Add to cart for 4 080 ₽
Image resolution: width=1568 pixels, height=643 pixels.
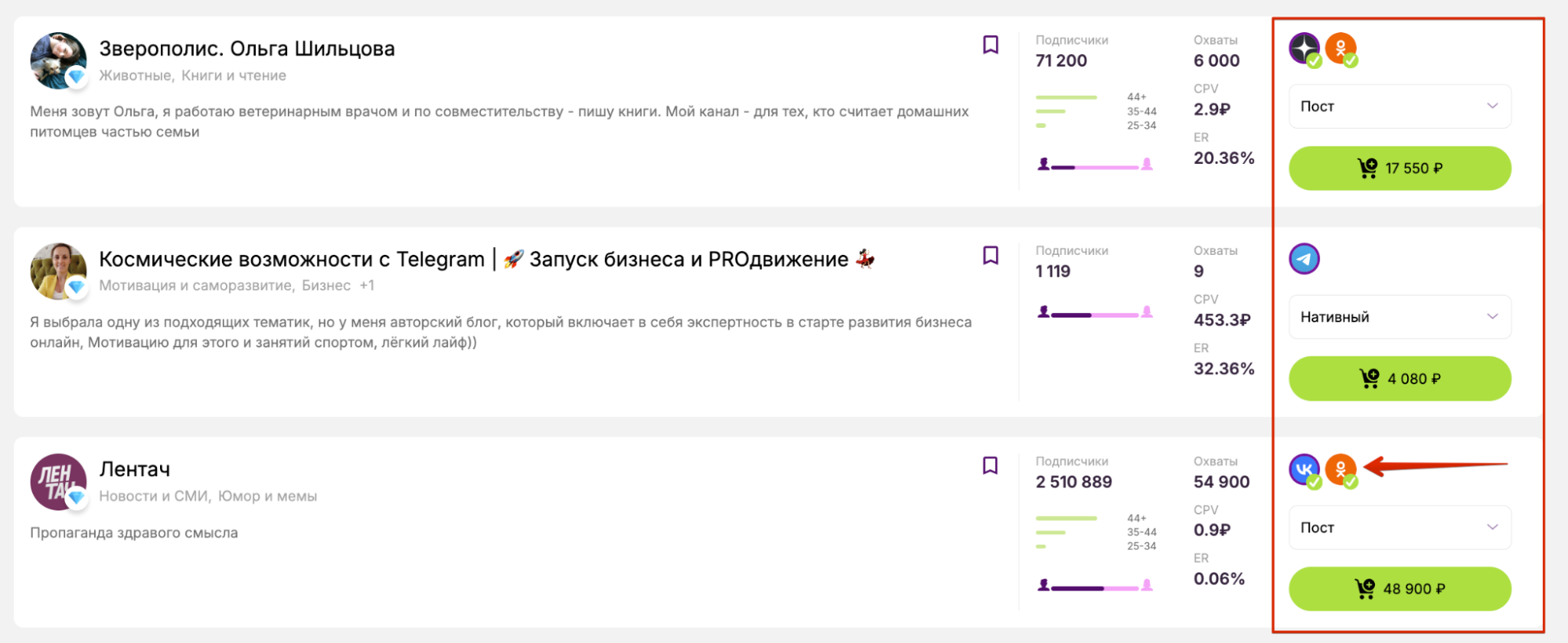click(1399, 379)
